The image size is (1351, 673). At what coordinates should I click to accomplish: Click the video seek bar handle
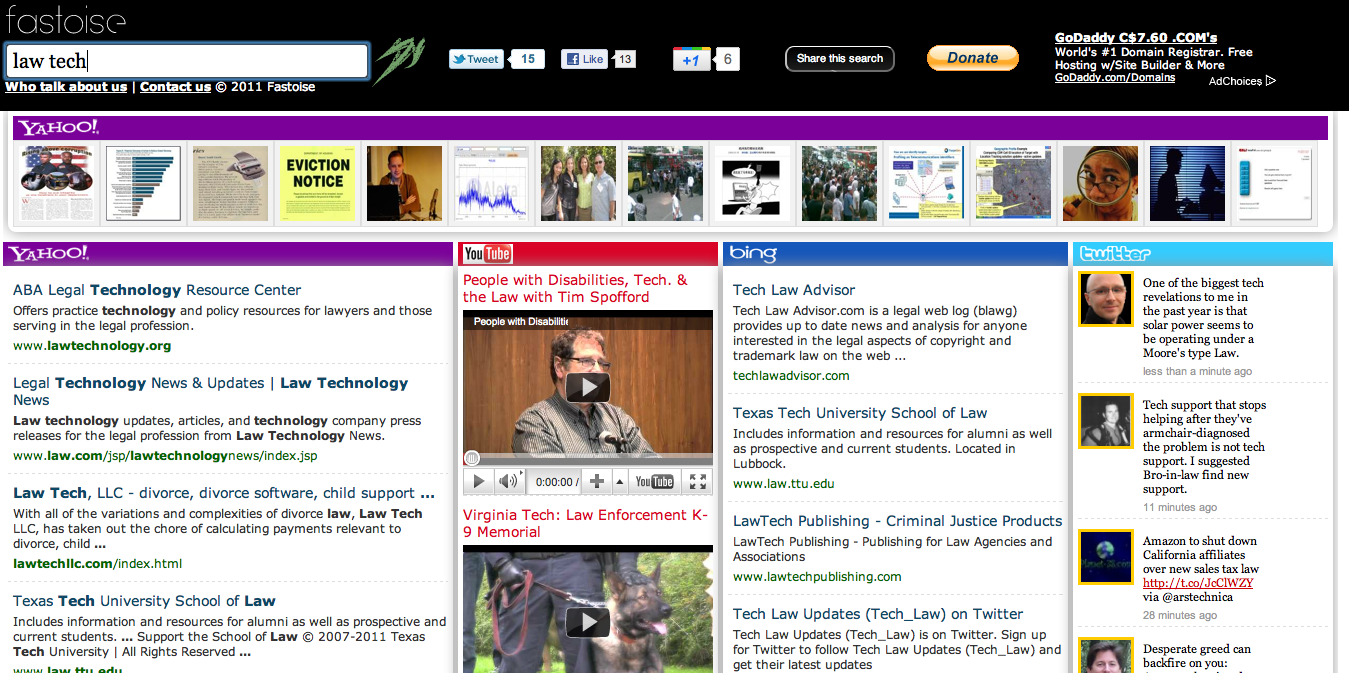(x=472, y=459)
